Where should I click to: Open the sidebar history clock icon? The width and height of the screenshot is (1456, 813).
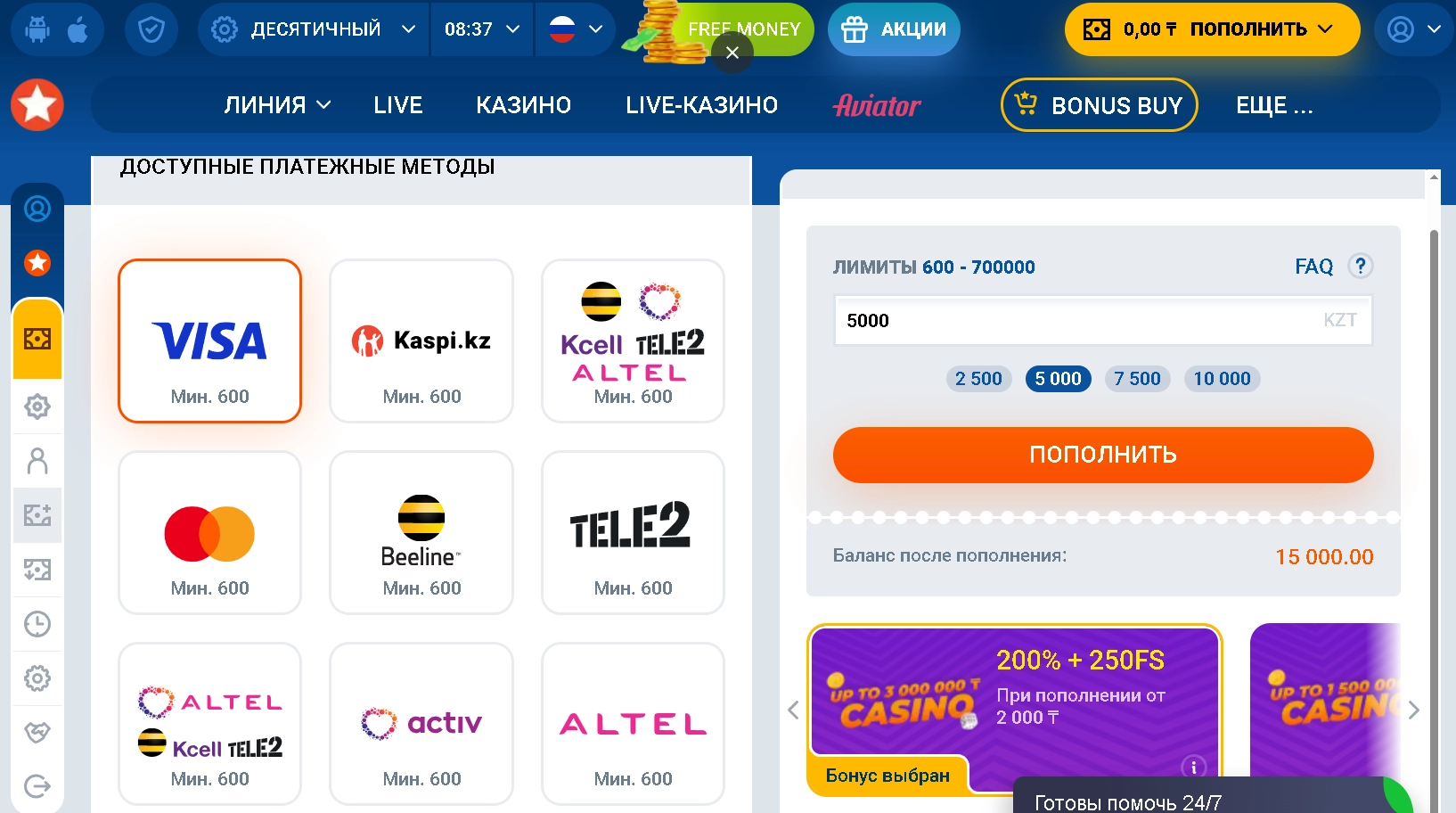point(37,624)
